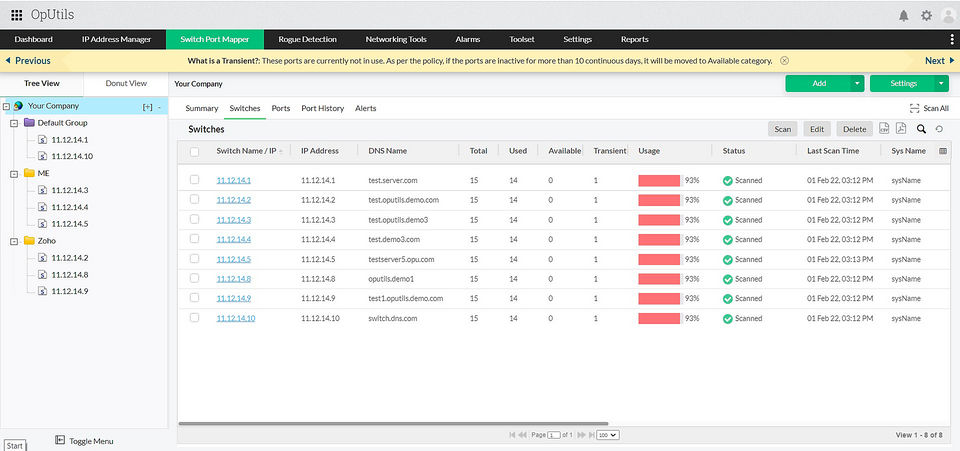Viewport: 960px width, 451px height.
Task: Click the apps grid icon beside OpUtils
Action: tap(17, 15)
